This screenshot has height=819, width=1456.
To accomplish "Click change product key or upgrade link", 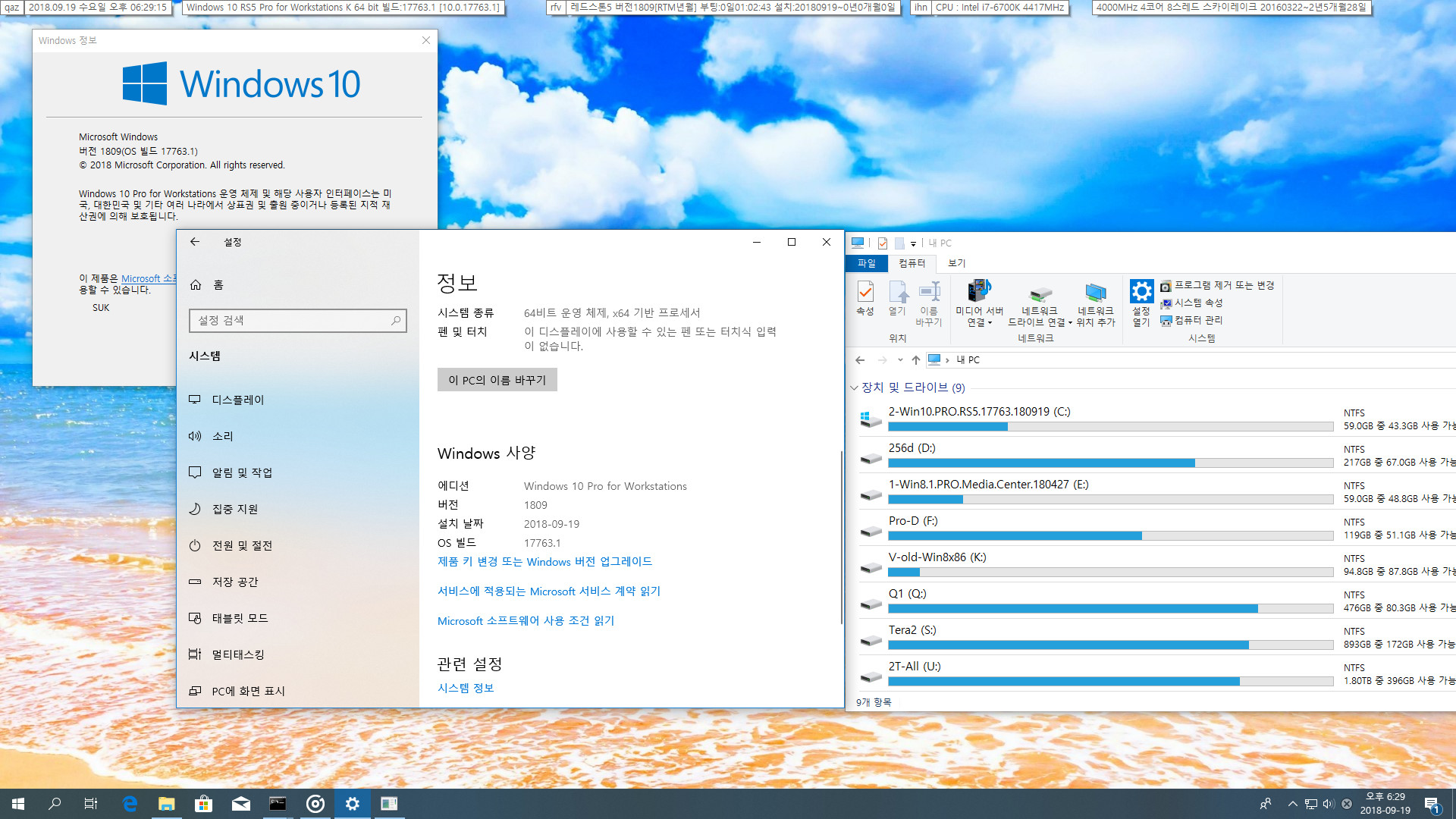I will [544, 562].
